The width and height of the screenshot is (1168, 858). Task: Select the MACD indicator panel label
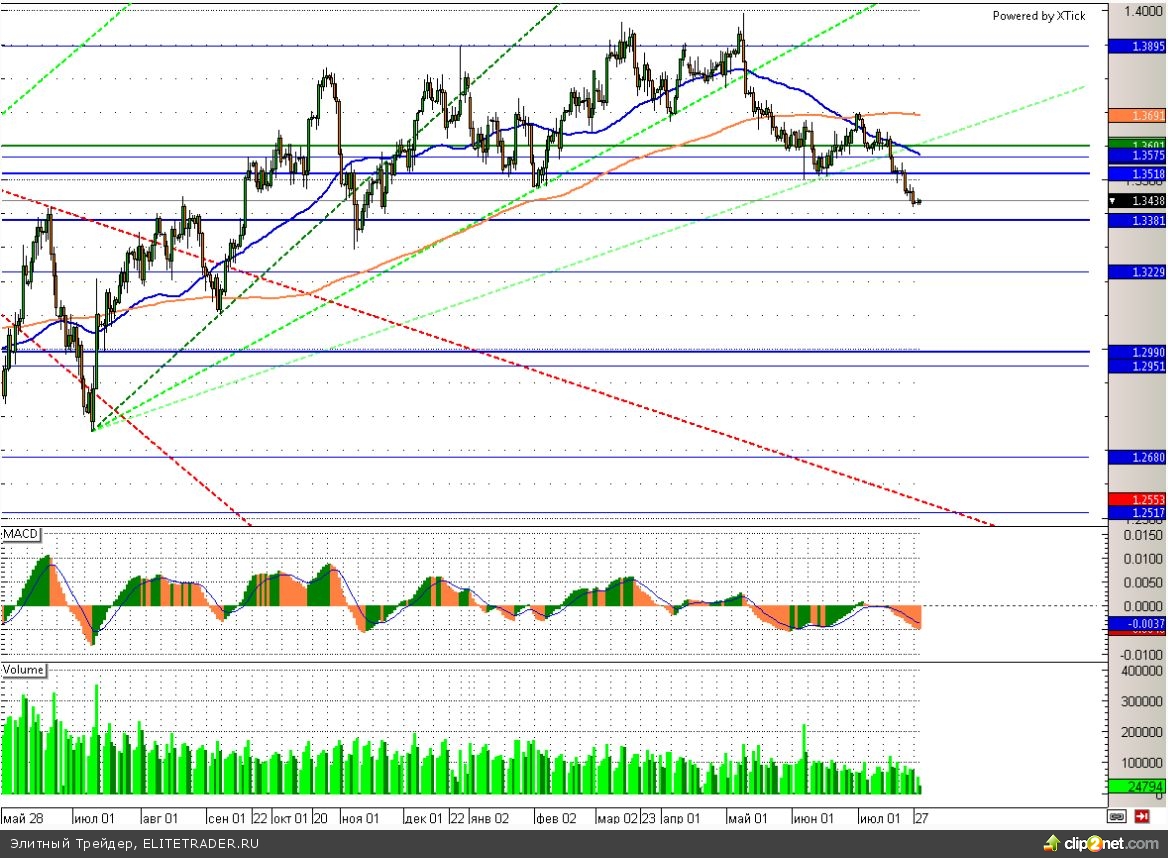point(20,534)
